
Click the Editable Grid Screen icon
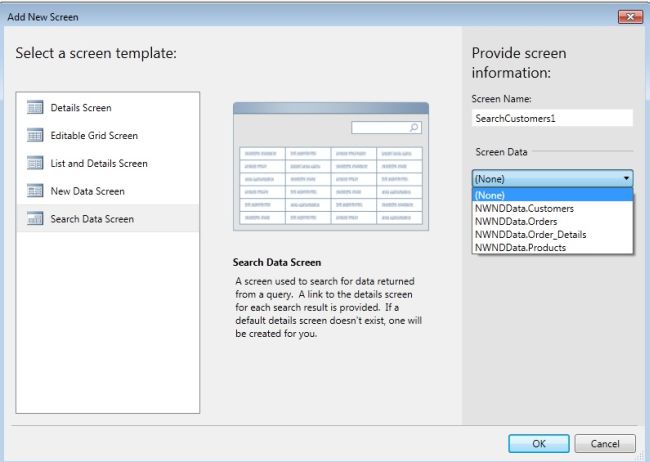coord(35,135)
